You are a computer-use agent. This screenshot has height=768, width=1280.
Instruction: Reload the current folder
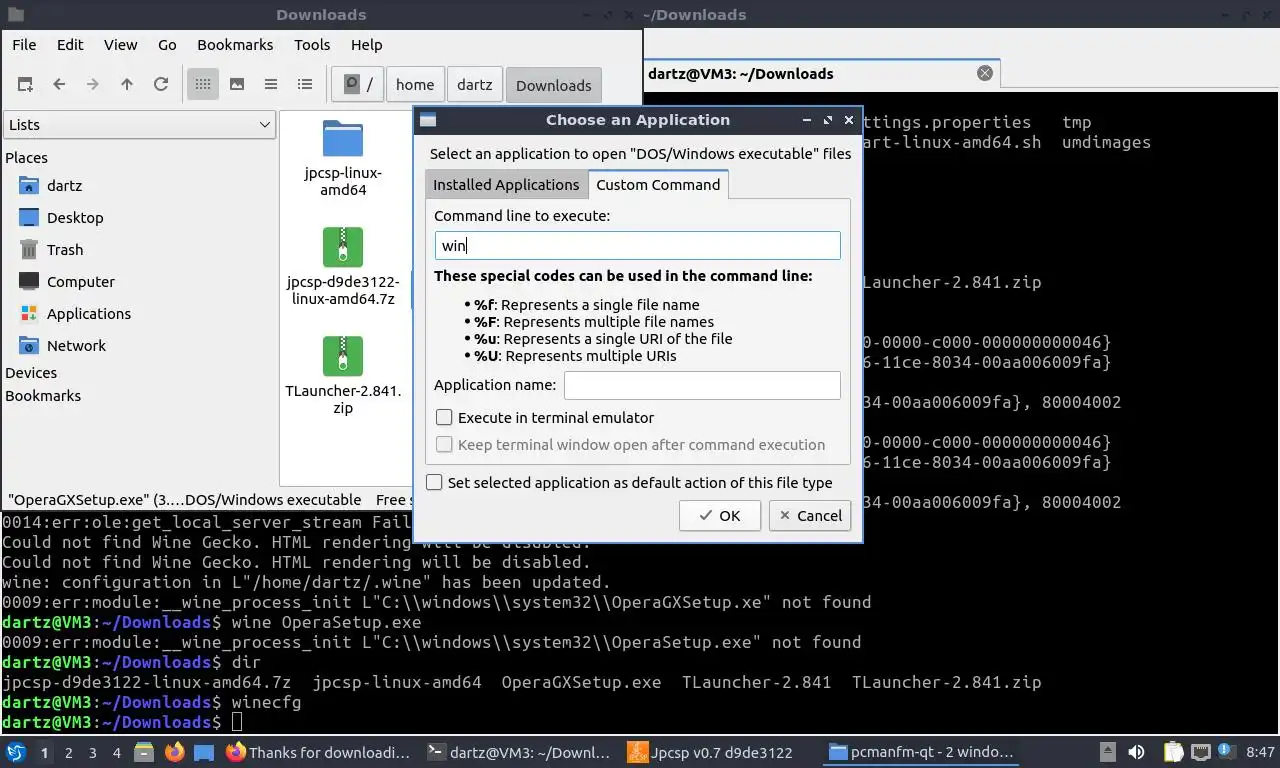coord(161,85)
